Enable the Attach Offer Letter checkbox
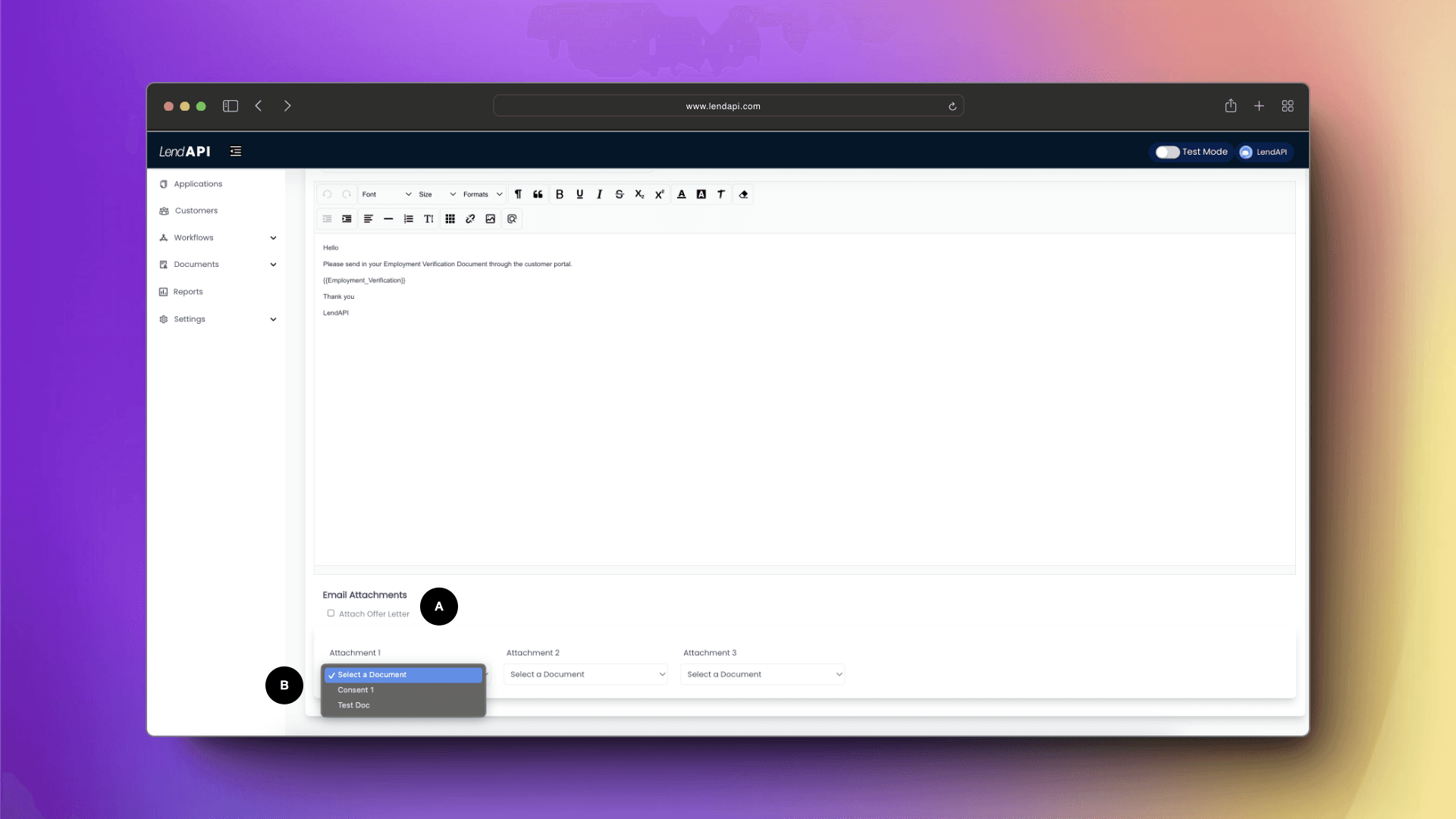The height and width of the screenshot is (819, 1456). coord(330,613)
